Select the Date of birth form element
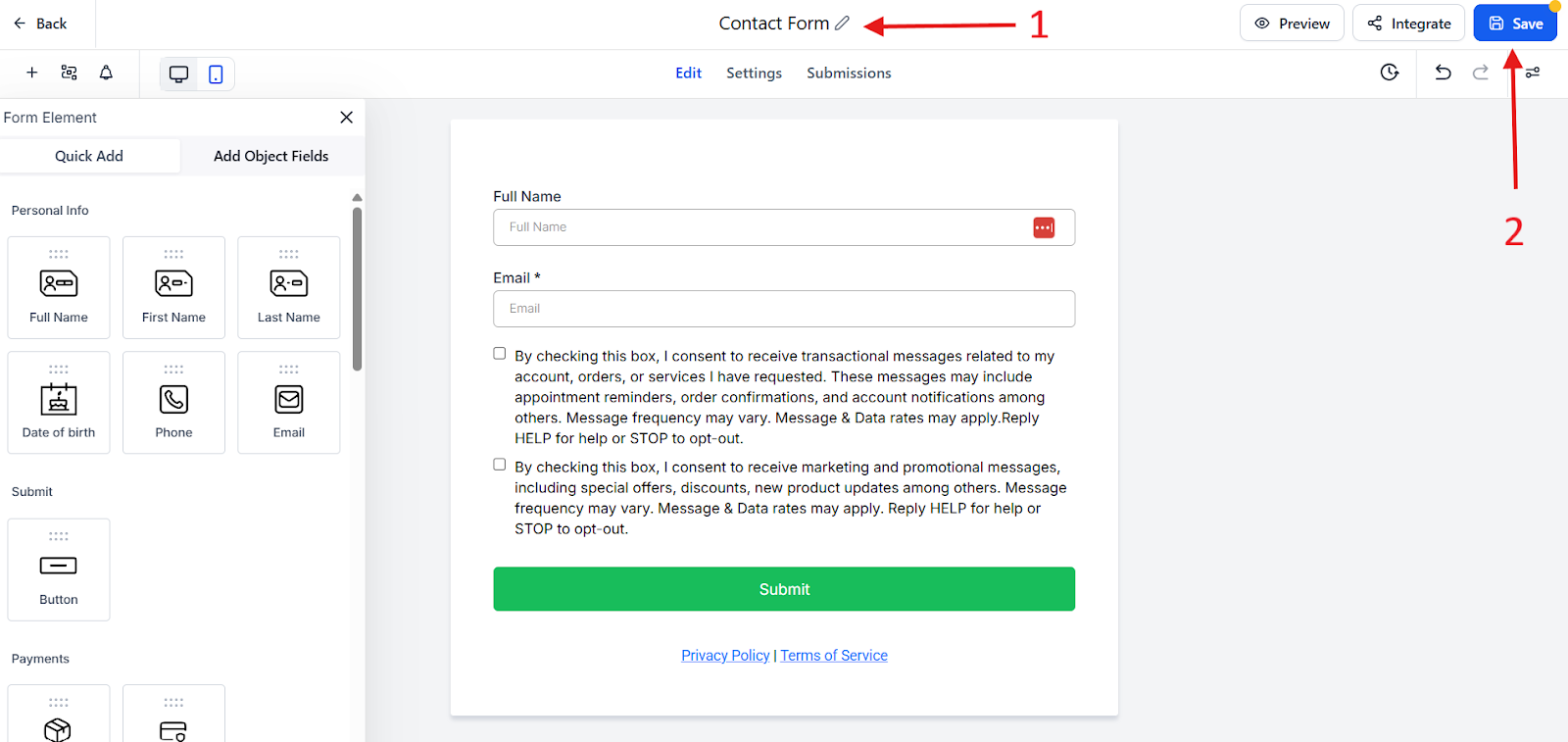The width and height of the screenshot is (1568, 742). point(58,402)
